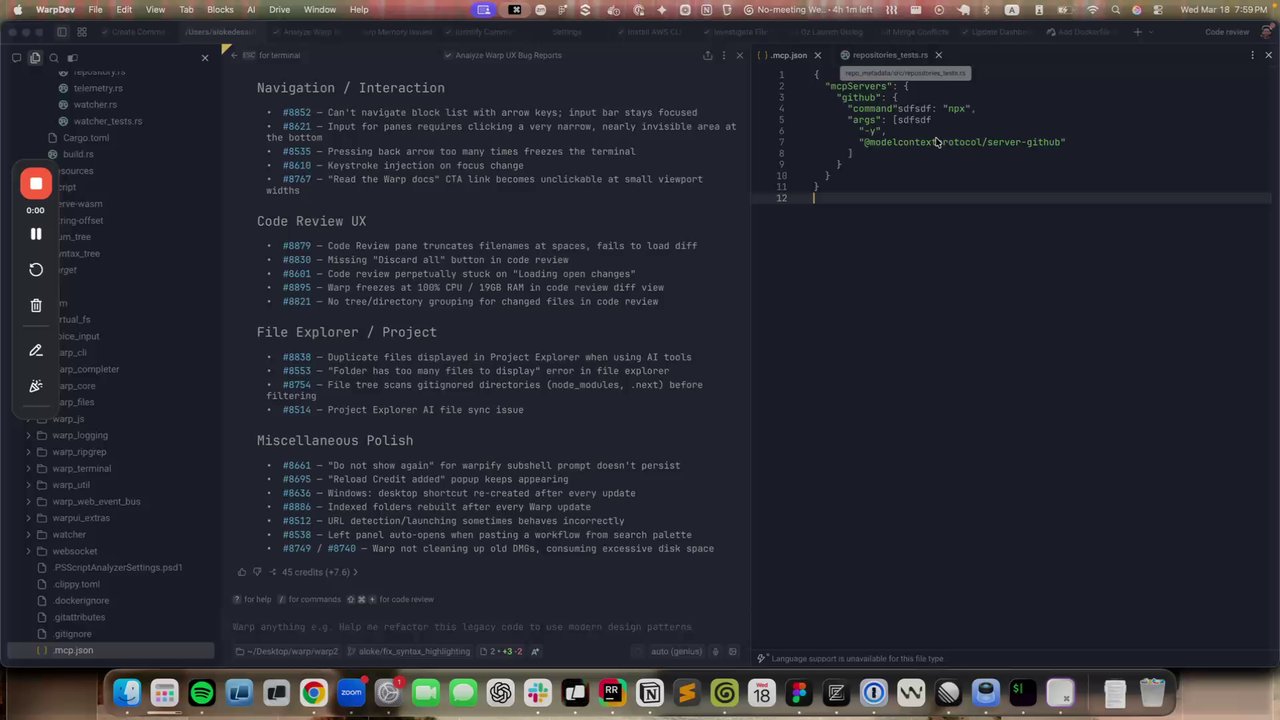Click the microphone voice input icon

[x=715, y=651]
